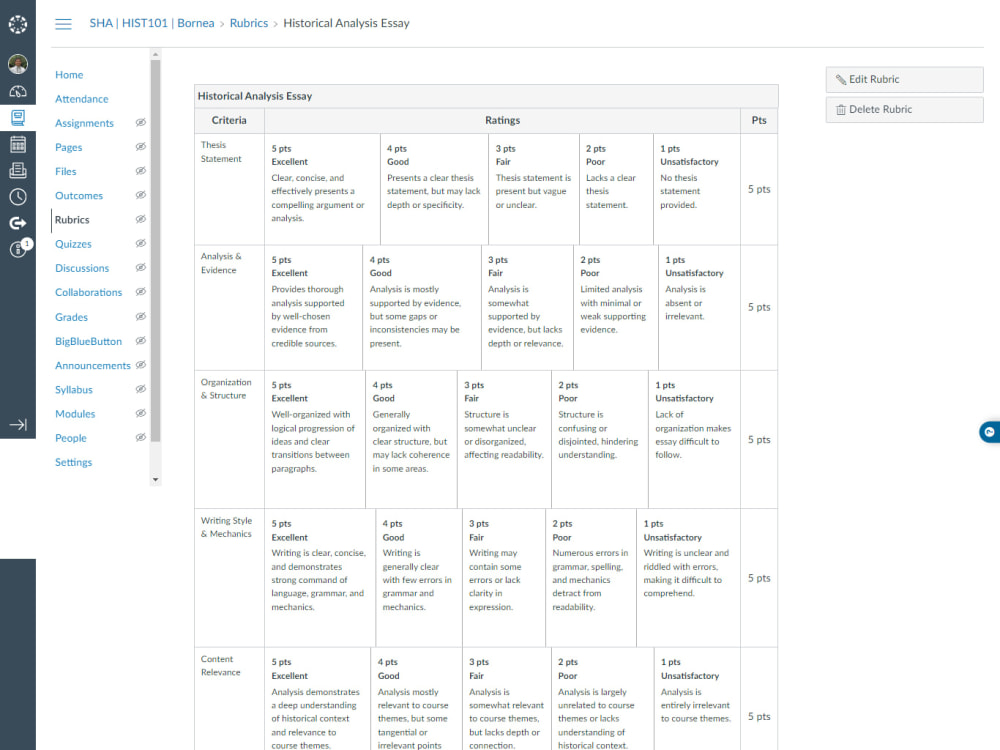
Task: Click the Ratings column header
Action: tap(502, 121)
